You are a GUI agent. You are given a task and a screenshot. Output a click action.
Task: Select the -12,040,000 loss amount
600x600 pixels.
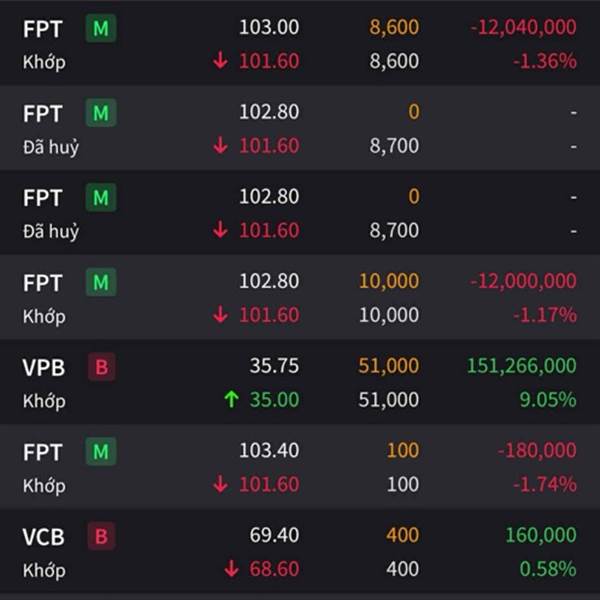(523, 28)
